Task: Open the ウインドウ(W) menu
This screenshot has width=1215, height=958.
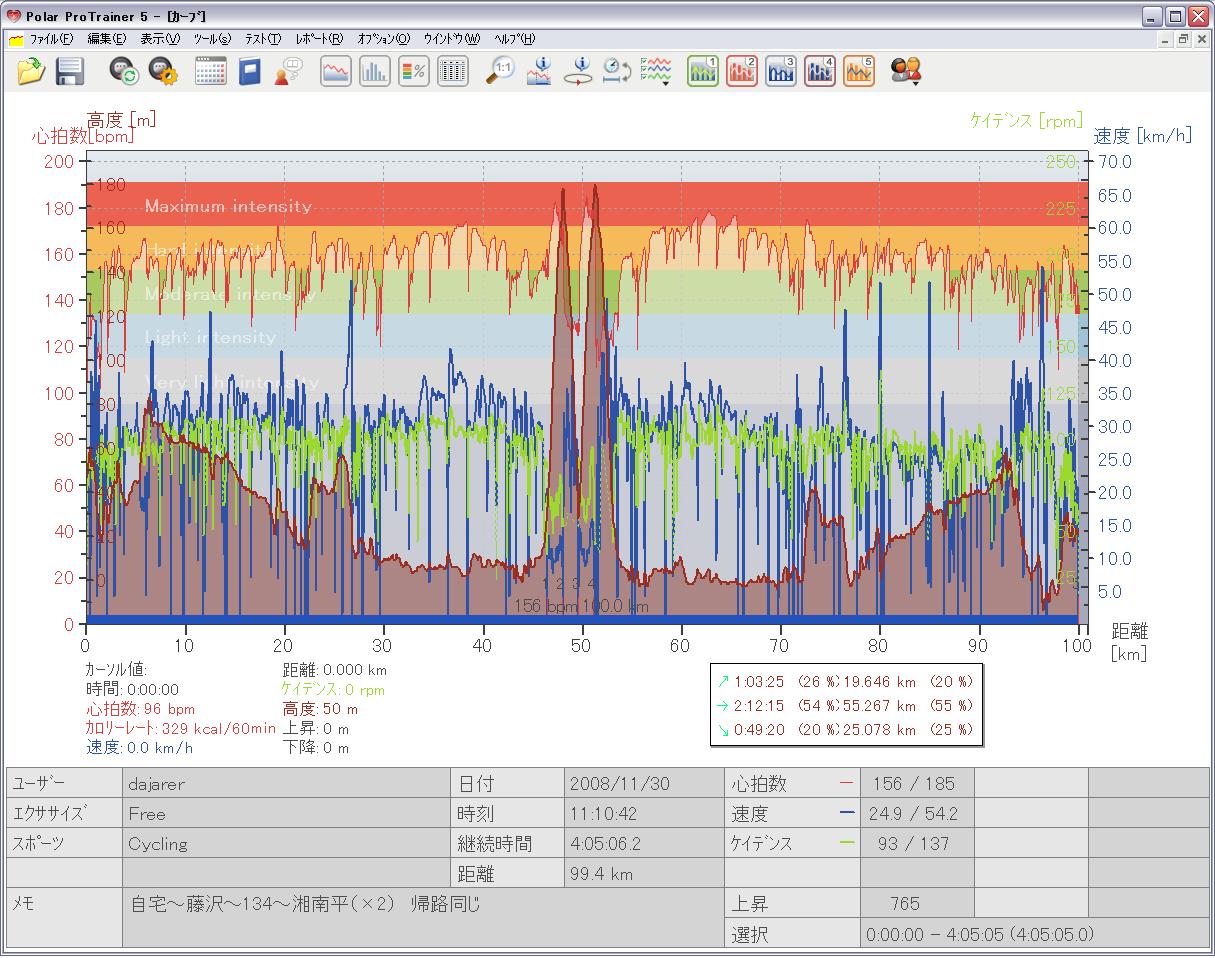Action: pyautogui.click(x=452, y=39)
